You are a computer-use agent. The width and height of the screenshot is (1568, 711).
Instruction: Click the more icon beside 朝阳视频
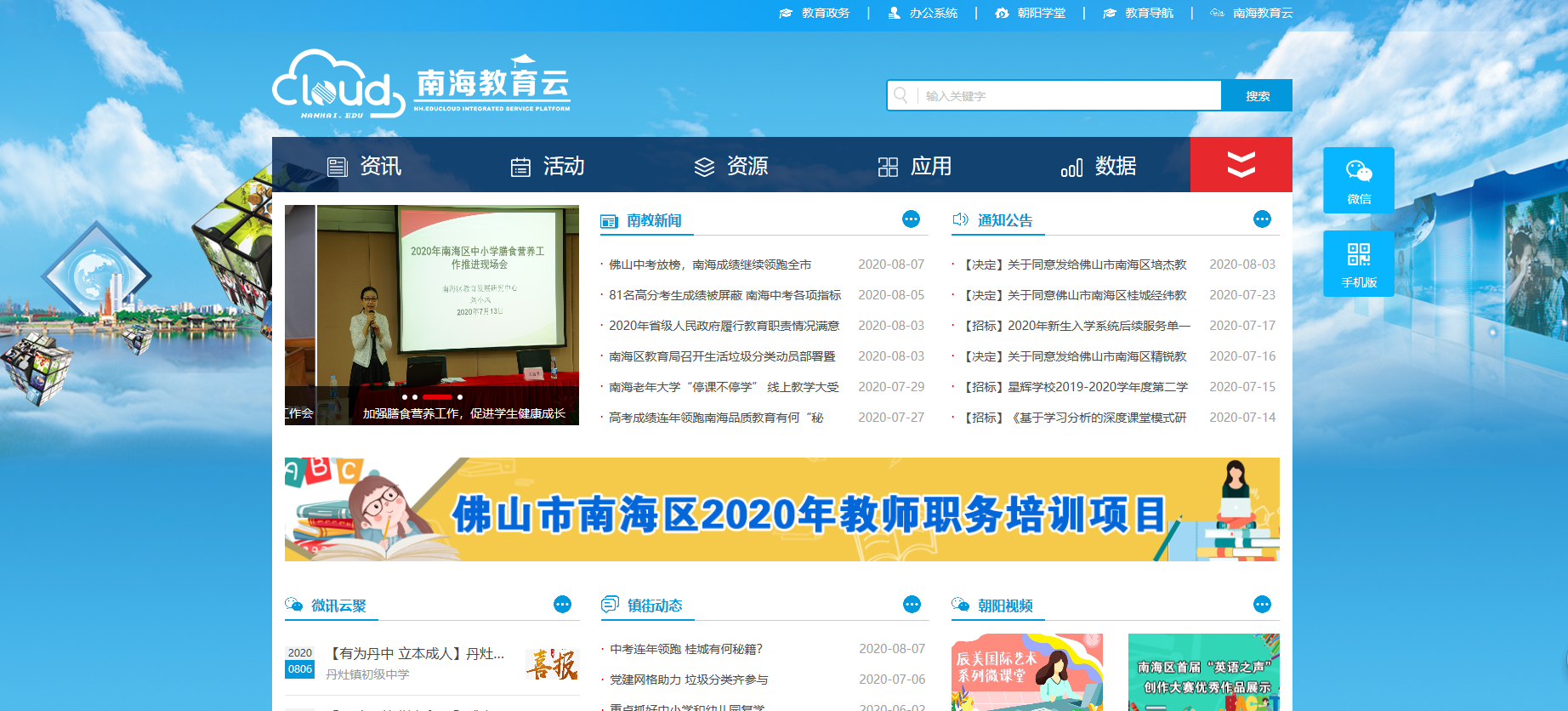(x=1262, y=605)
